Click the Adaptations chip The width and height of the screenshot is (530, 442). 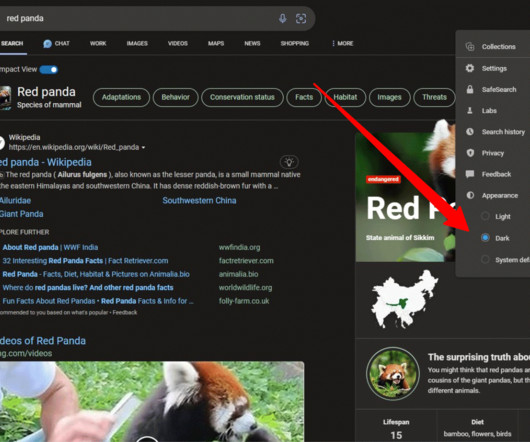click(x=121, y=97)
